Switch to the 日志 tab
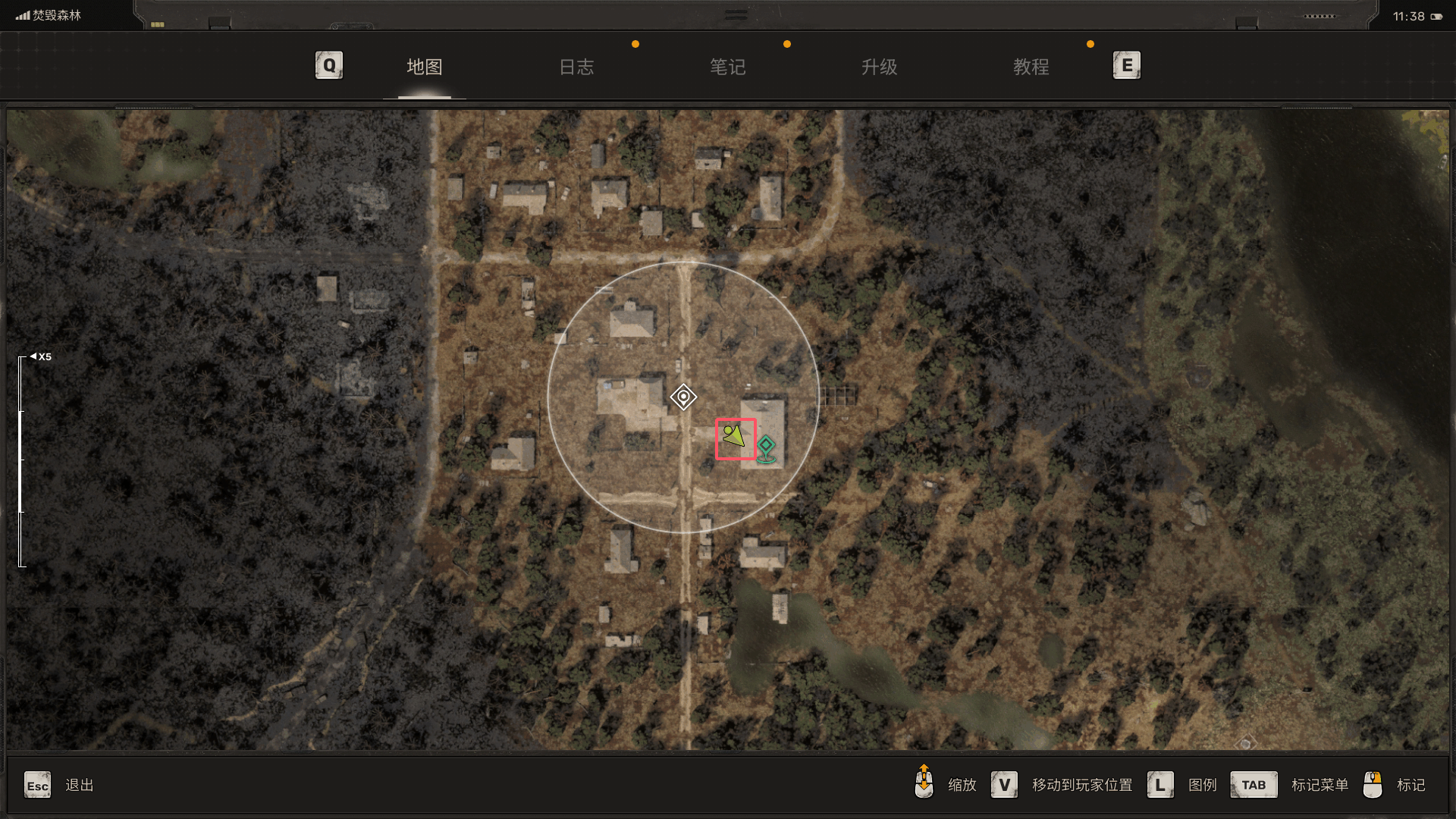The width and height of the screenshot is (1456, 819). click(577, 65)
